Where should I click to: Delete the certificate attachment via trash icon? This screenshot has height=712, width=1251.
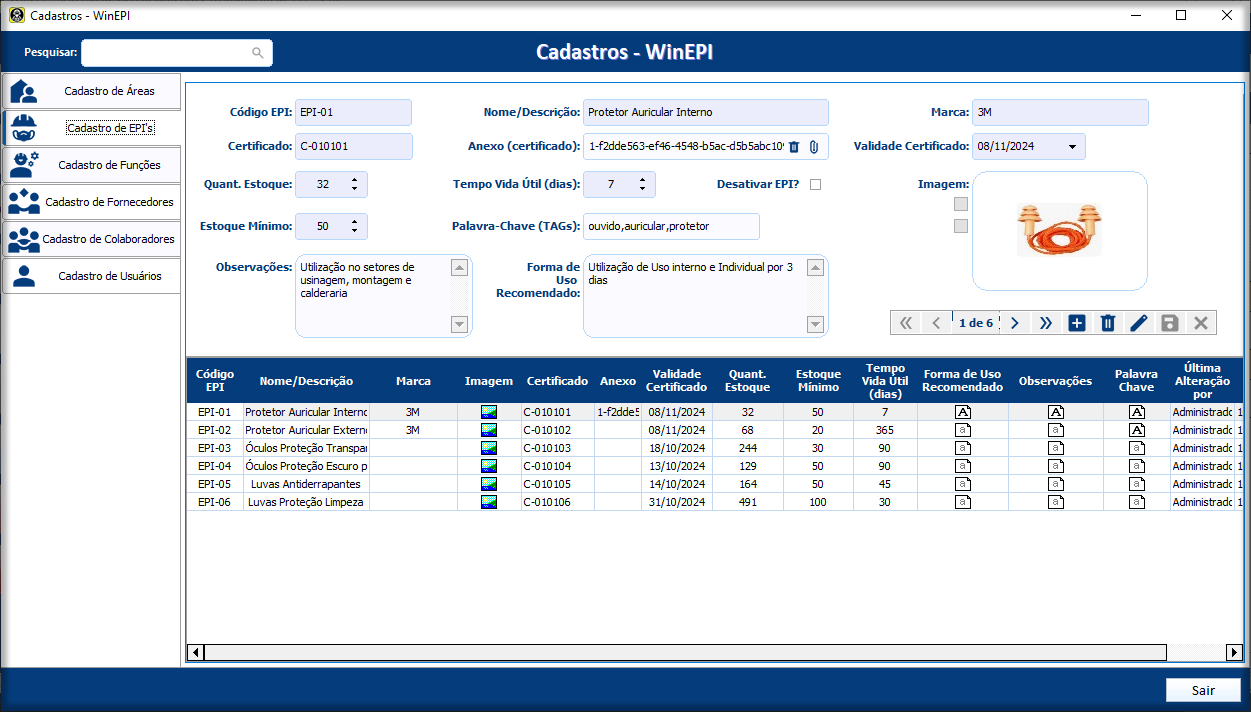click(x=794, y=147)
